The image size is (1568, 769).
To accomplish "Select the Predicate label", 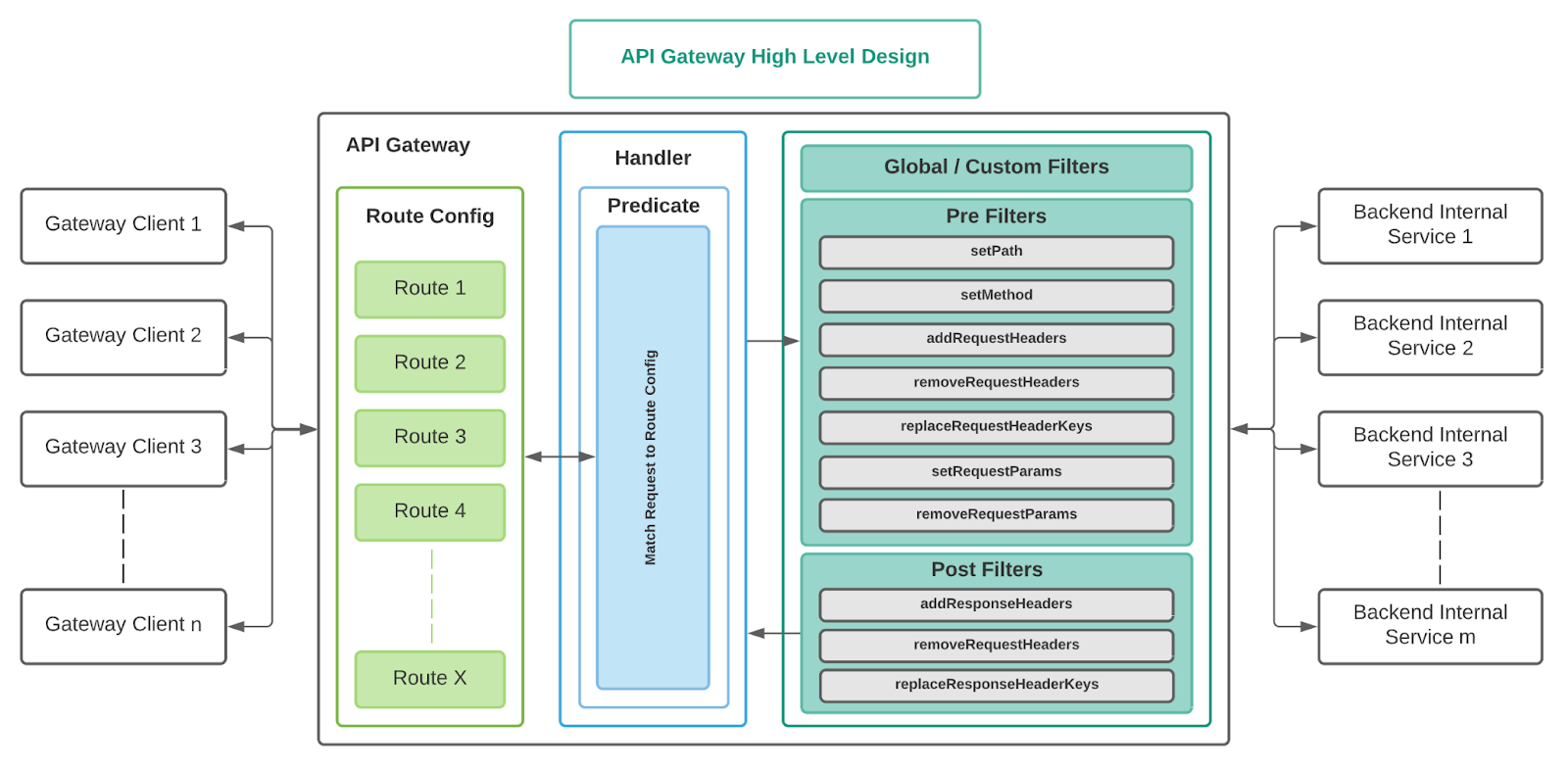I will coord(654,206).
